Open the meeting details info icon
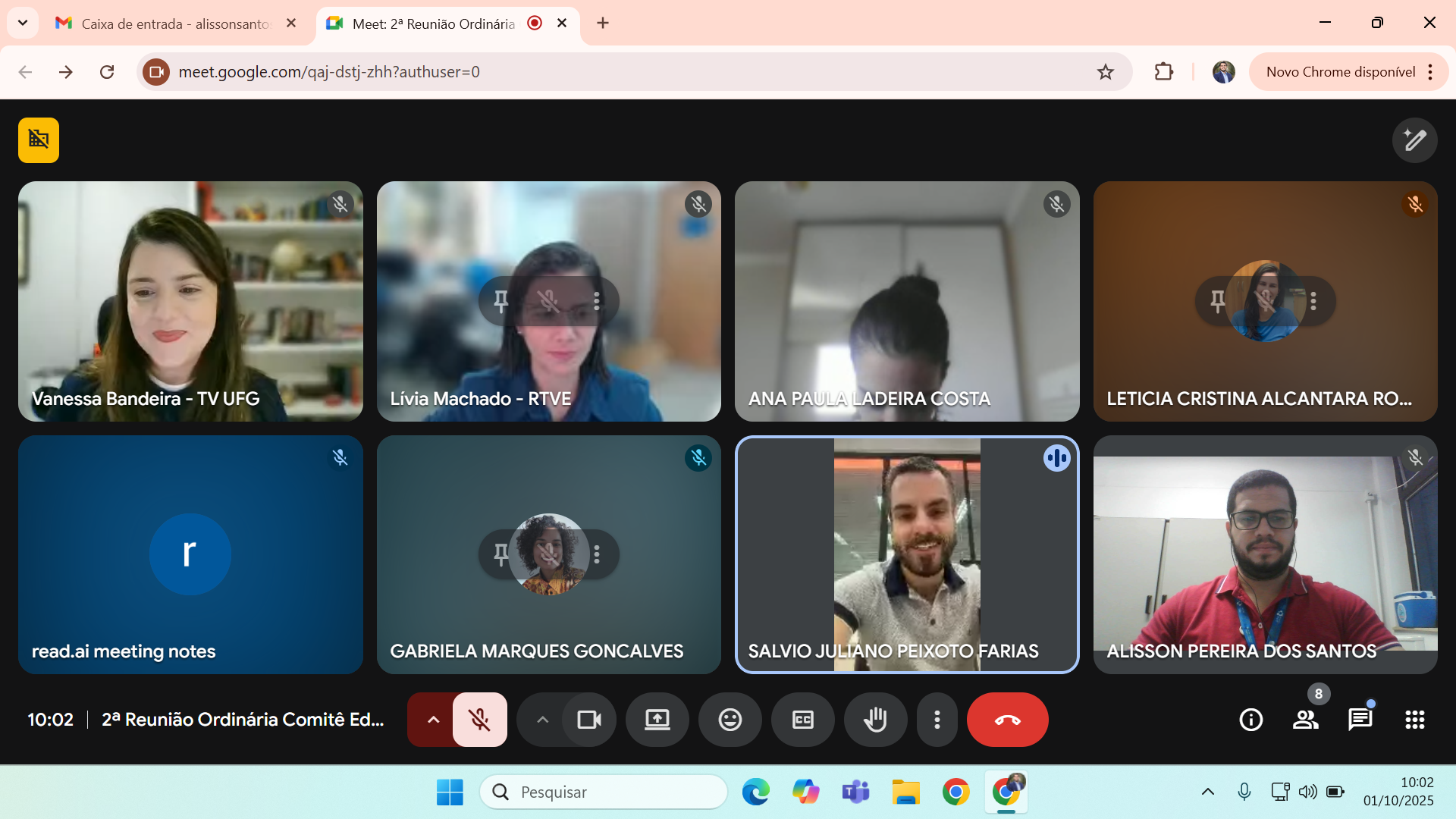 click(x=1250, y=720)
